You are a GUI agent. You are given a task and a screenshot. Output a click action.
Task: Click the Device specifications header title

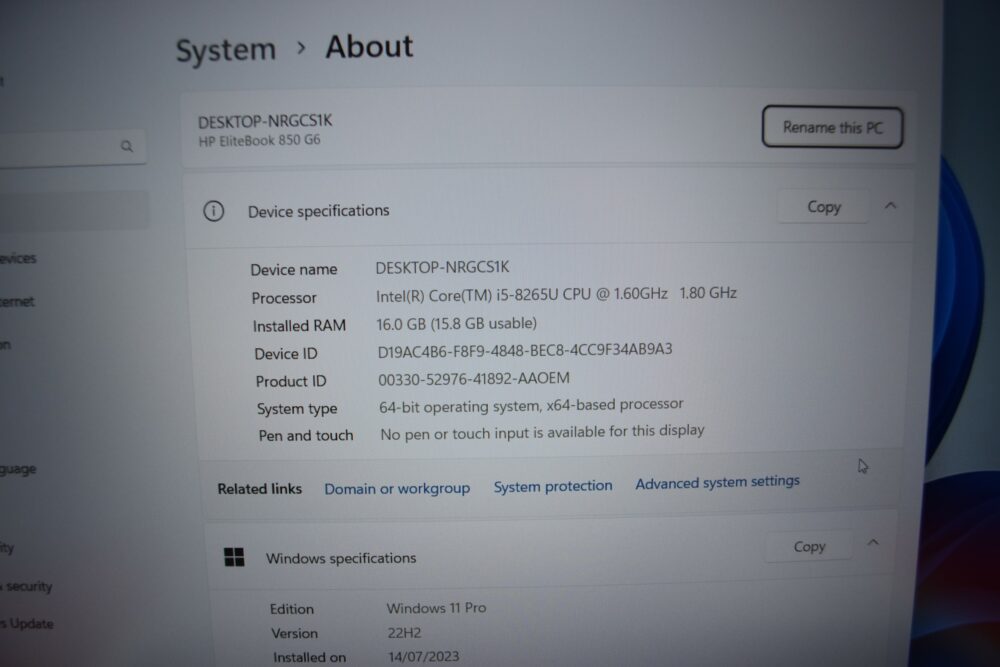[x=318, y=211]
